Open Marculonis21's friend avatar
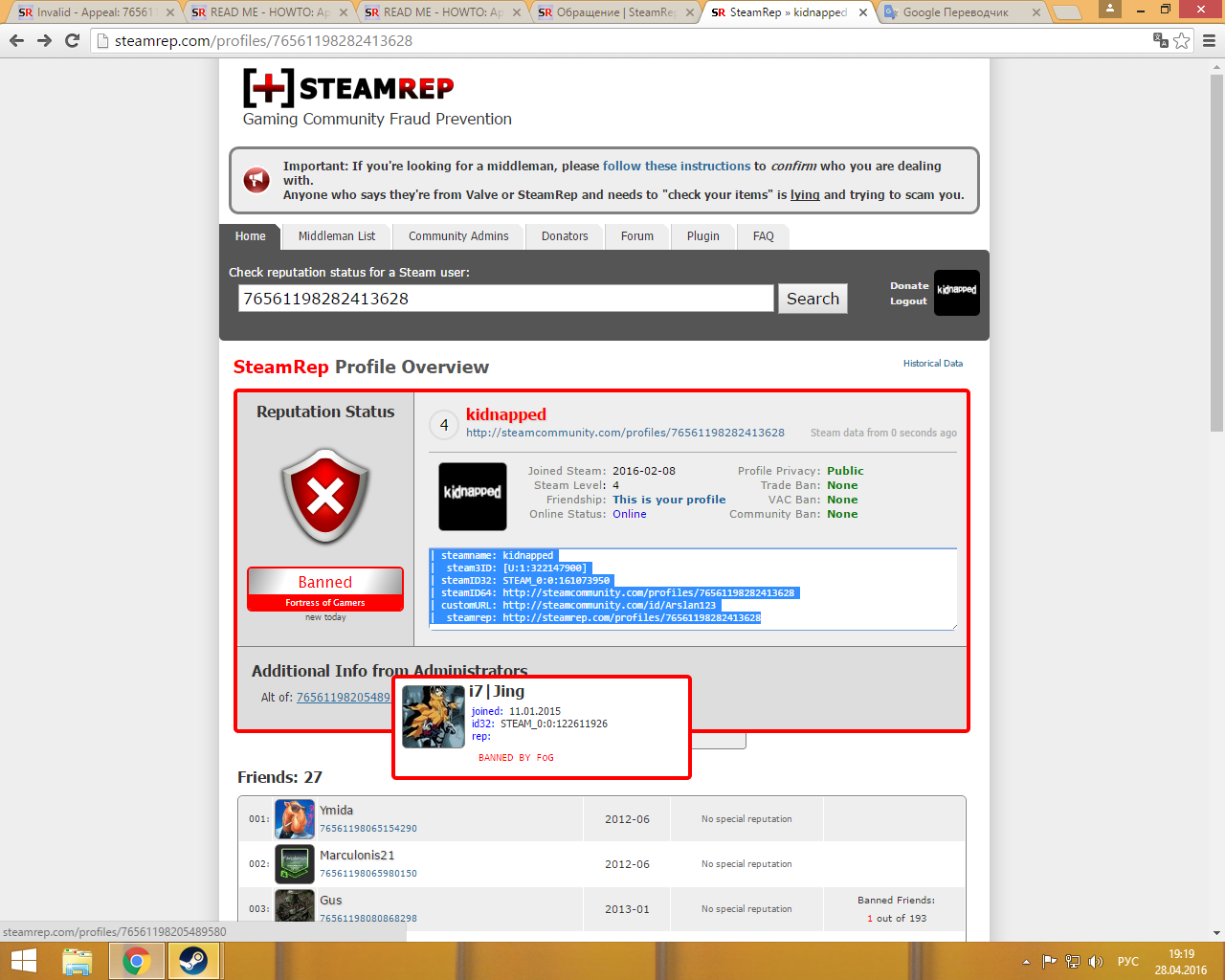Screen dimensions: 1225x980 (295, 864)
